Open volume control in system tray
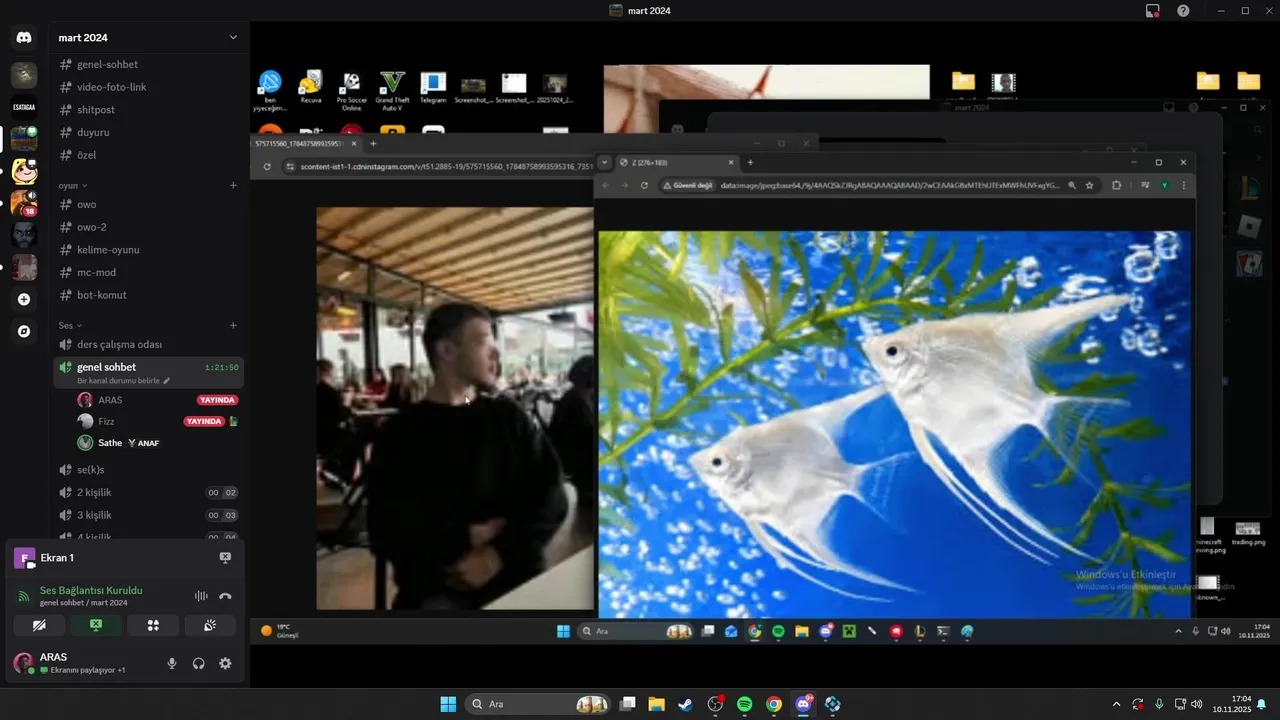Image resolution: width=1280 pixels, height=720 pixels. [1197, 704]
